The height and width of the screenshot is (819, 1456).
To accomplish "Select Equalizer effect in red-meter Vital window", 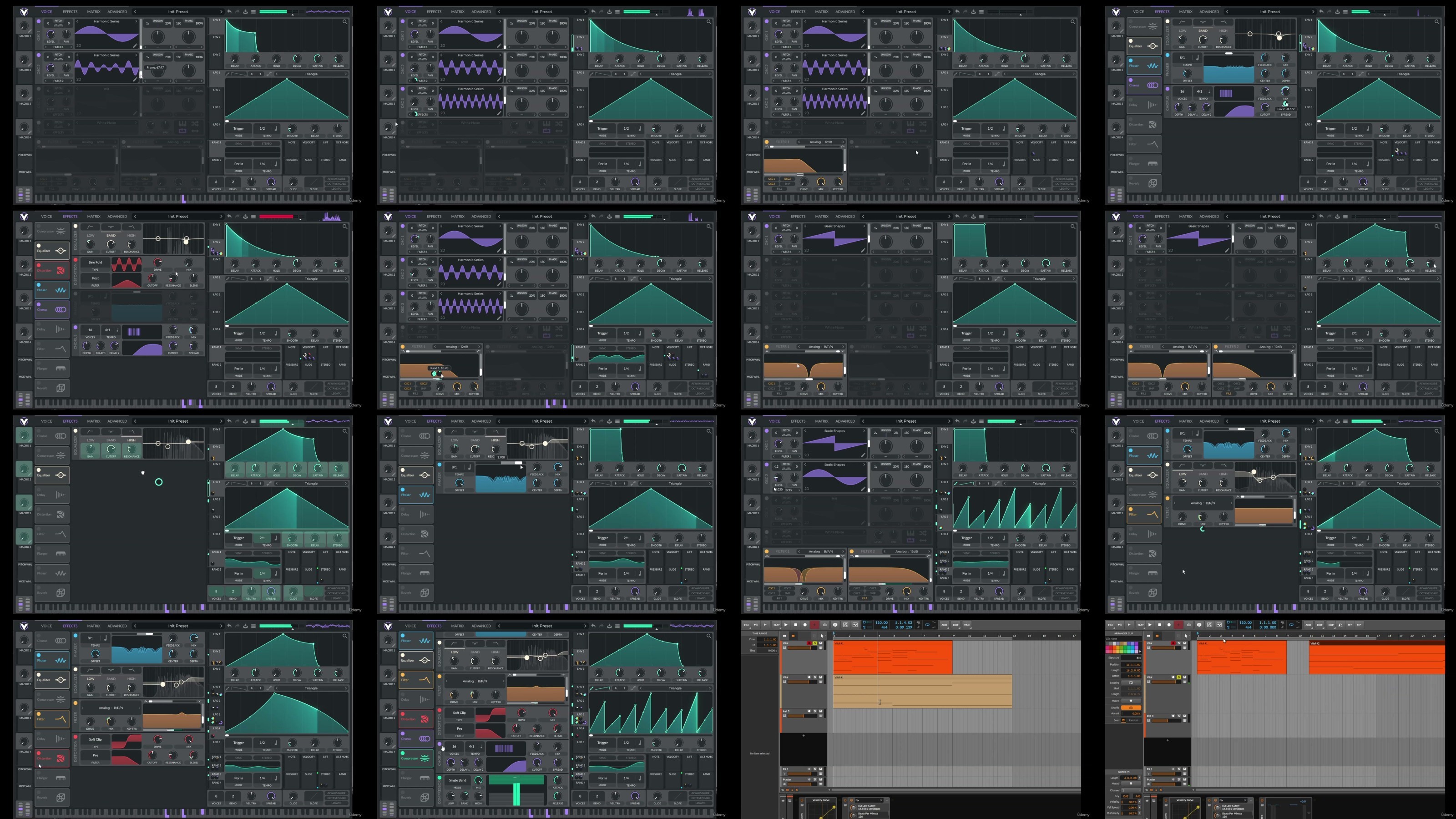I will [53, 251].
